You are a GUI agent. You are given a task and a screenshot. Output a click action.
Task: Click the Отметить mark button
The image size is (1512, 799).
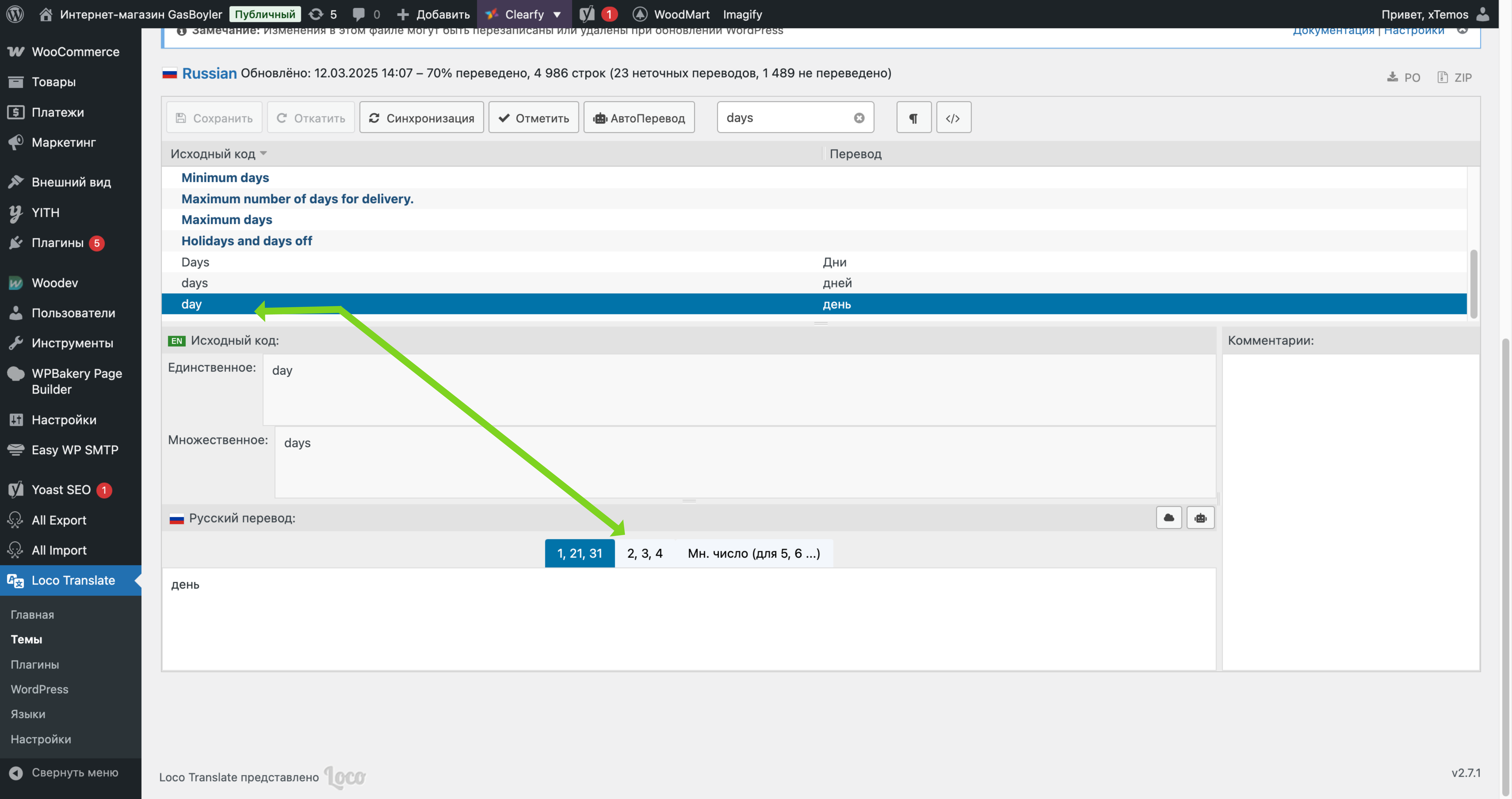click(x=534, y=117)
